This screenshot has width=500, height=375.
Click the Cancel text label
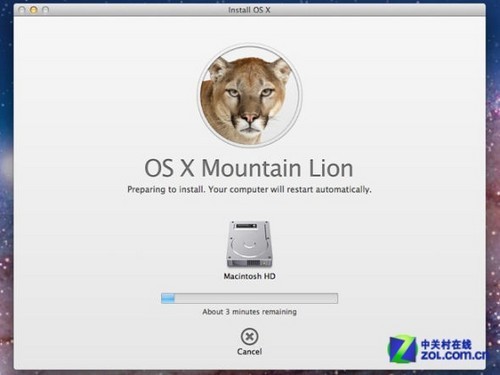point(249,352)
